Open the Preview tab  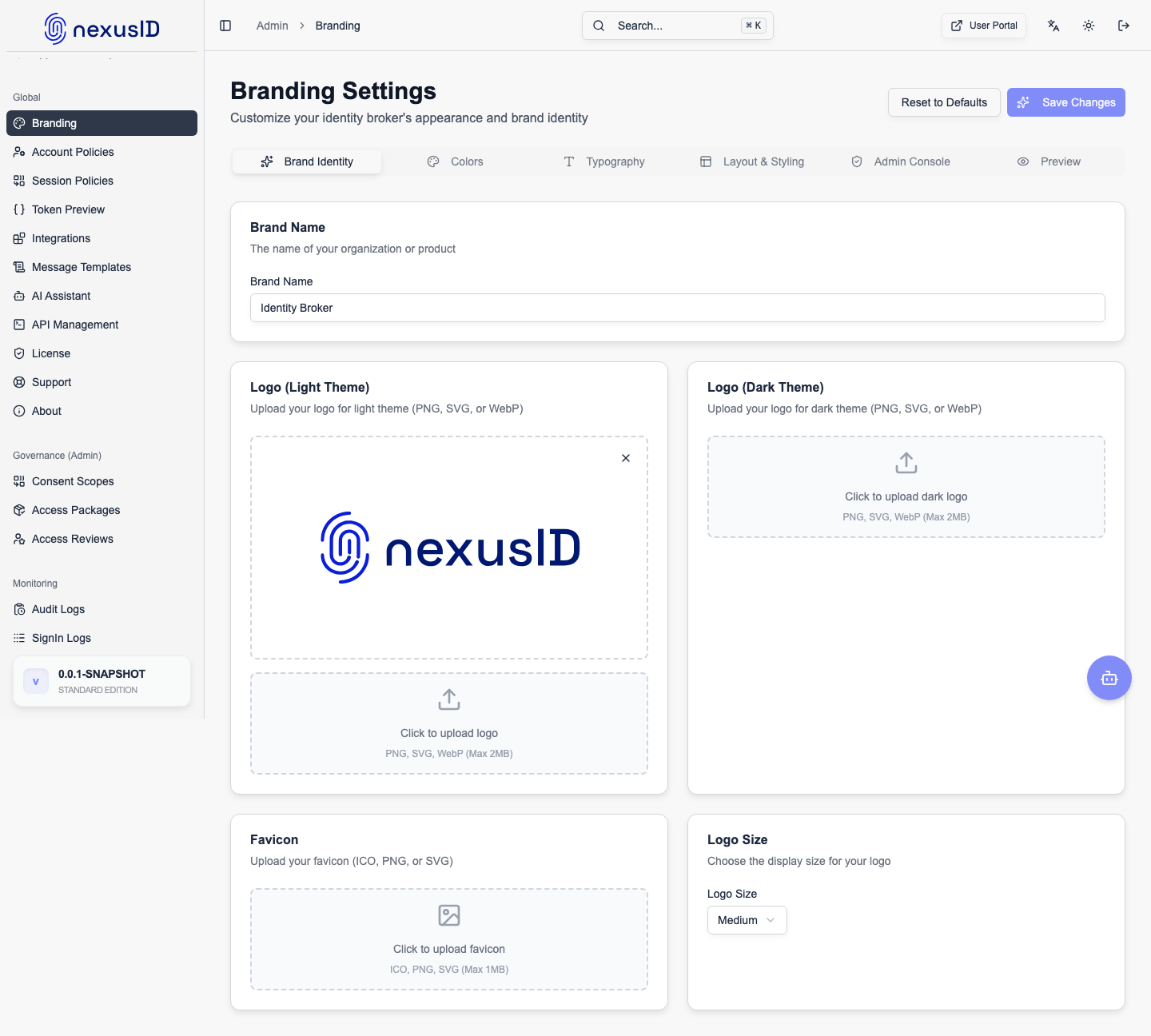1049,161
